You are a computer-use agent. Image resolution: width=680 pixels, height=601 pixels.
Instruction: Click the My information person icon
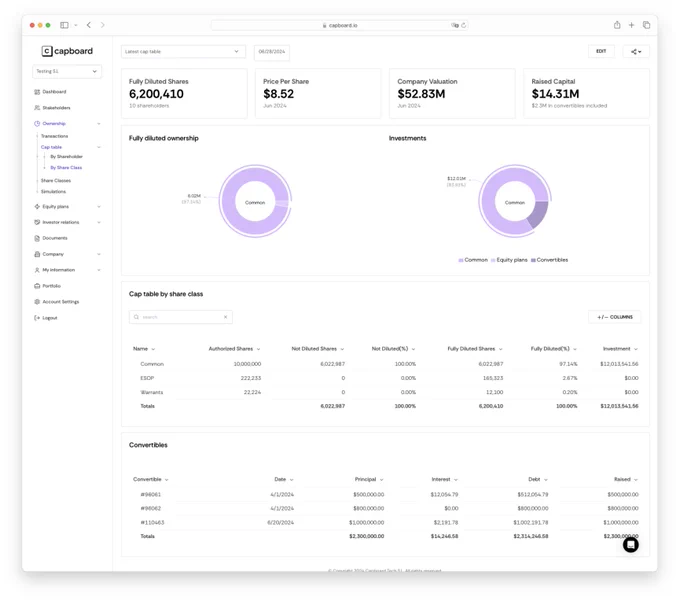(37, 270)
